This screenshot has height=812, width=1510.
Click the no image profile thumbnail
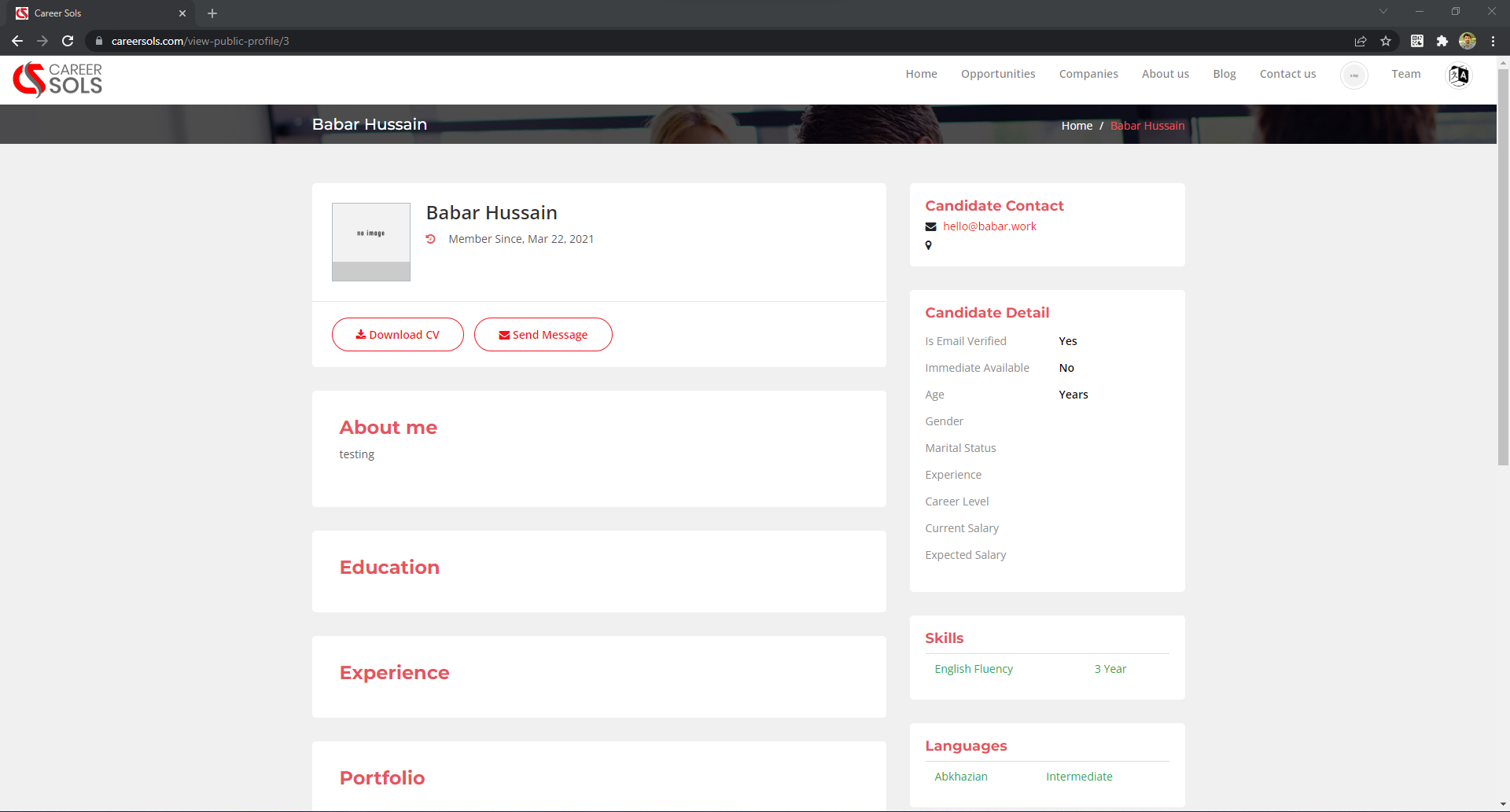pyautogui.click(x=371, y=242)
